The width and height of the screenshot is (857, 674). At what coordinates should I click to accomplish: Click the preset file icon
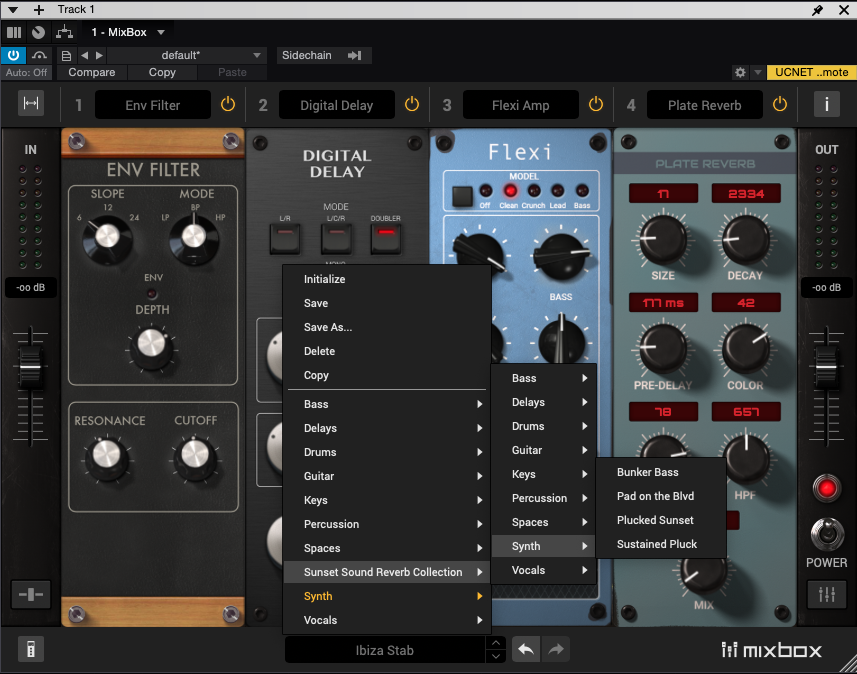pyautogui.click(x=66, y=55)
